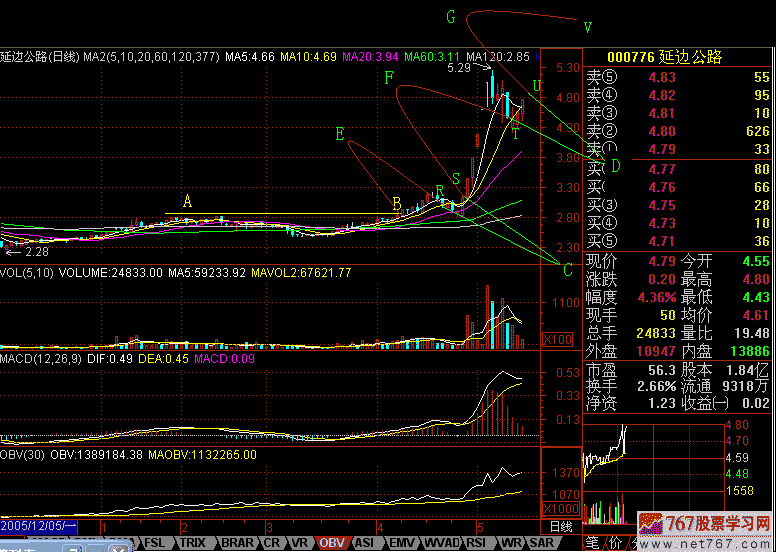Switch to the OBV indicator tab
Image resolution: width=776 pixels, height=552 pixels.
331,543
